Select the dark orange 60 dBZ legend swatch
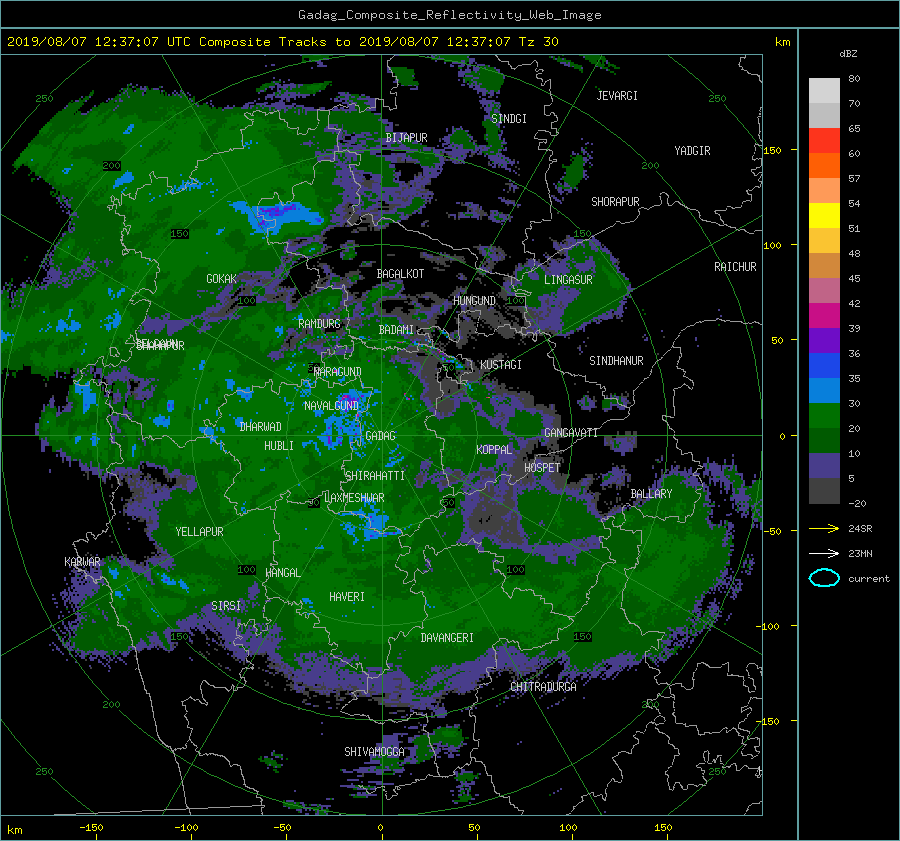Screen dimensions: 900x841 [824, 166]
